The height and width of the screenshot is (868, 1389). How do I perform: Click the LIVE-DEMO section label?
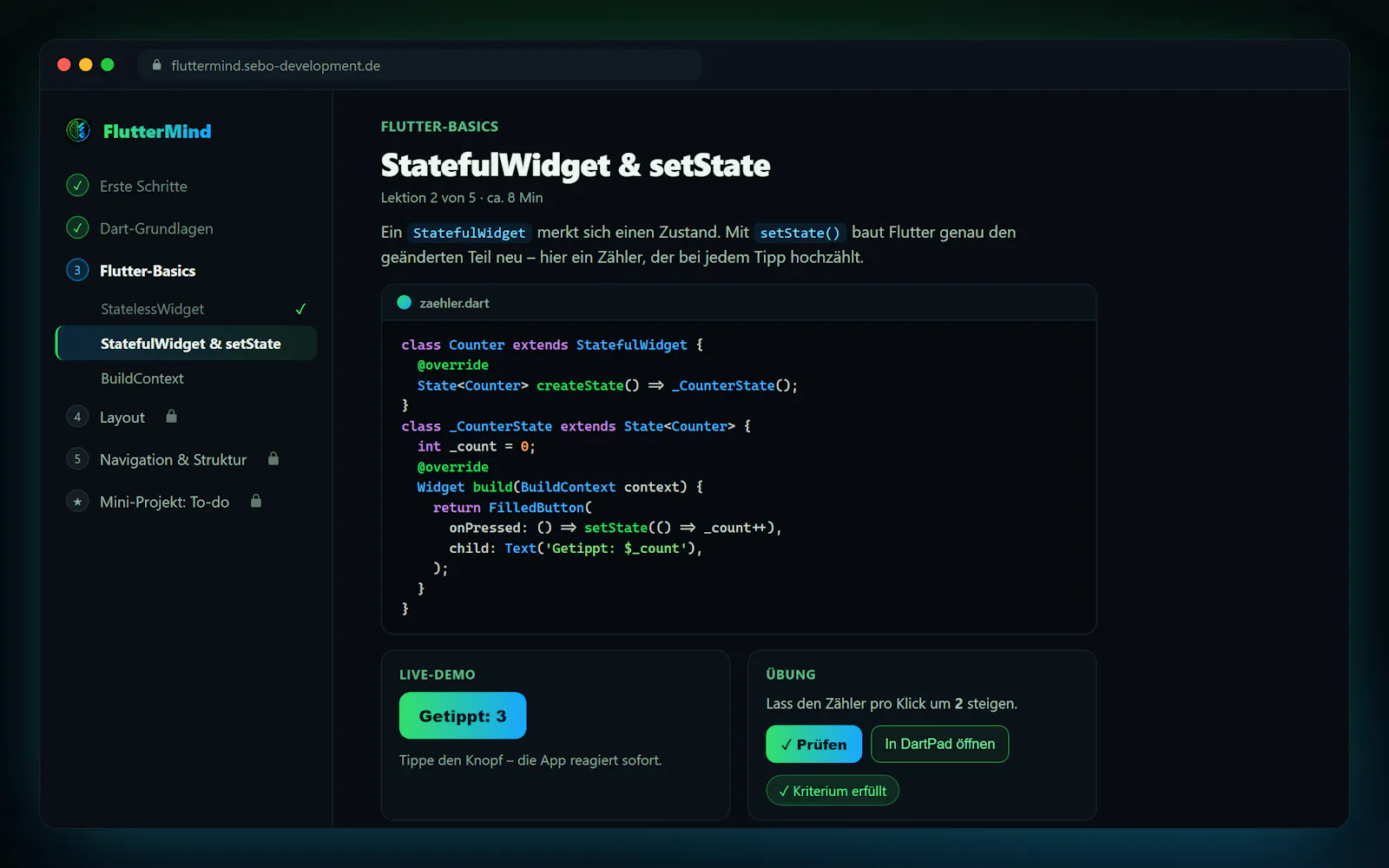click(437, 674)
